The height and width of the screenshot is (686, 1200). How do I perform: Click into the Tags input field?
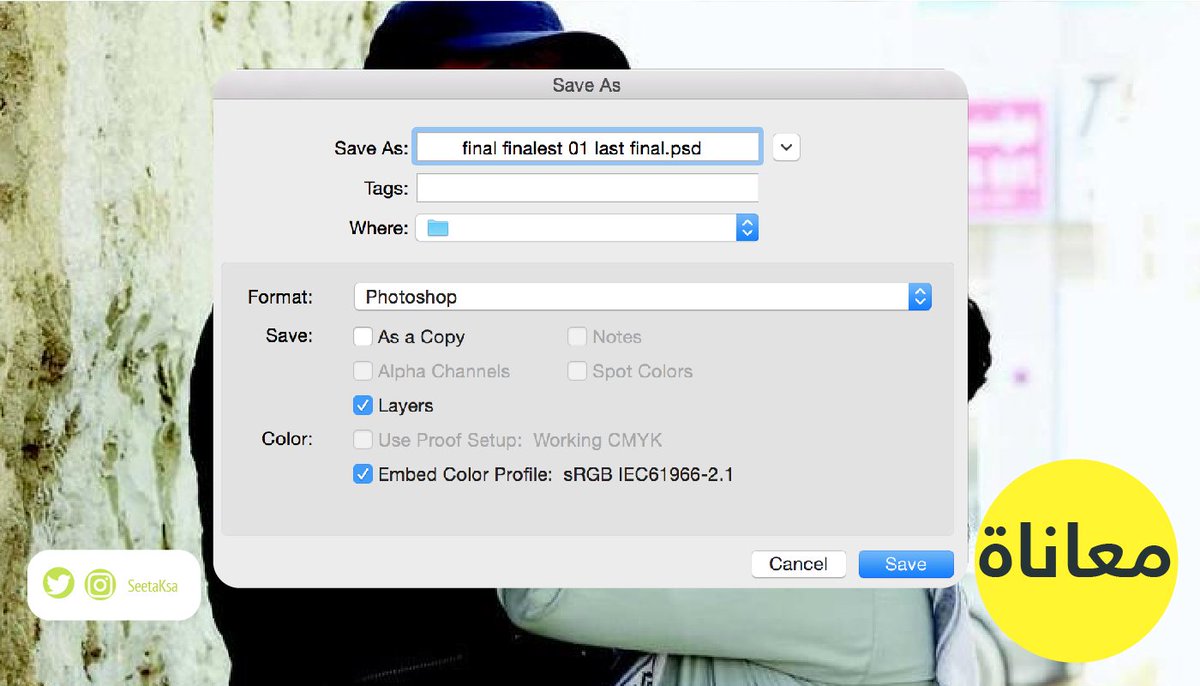(587, 188)
